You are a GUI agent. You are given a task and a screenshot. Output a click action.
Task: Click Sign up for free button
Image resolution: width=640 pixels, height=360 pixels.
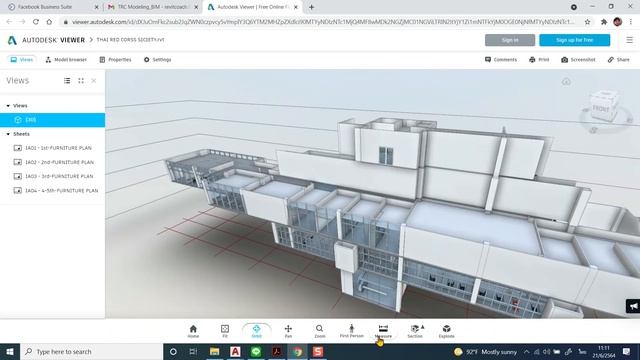(x=574, y=40)
